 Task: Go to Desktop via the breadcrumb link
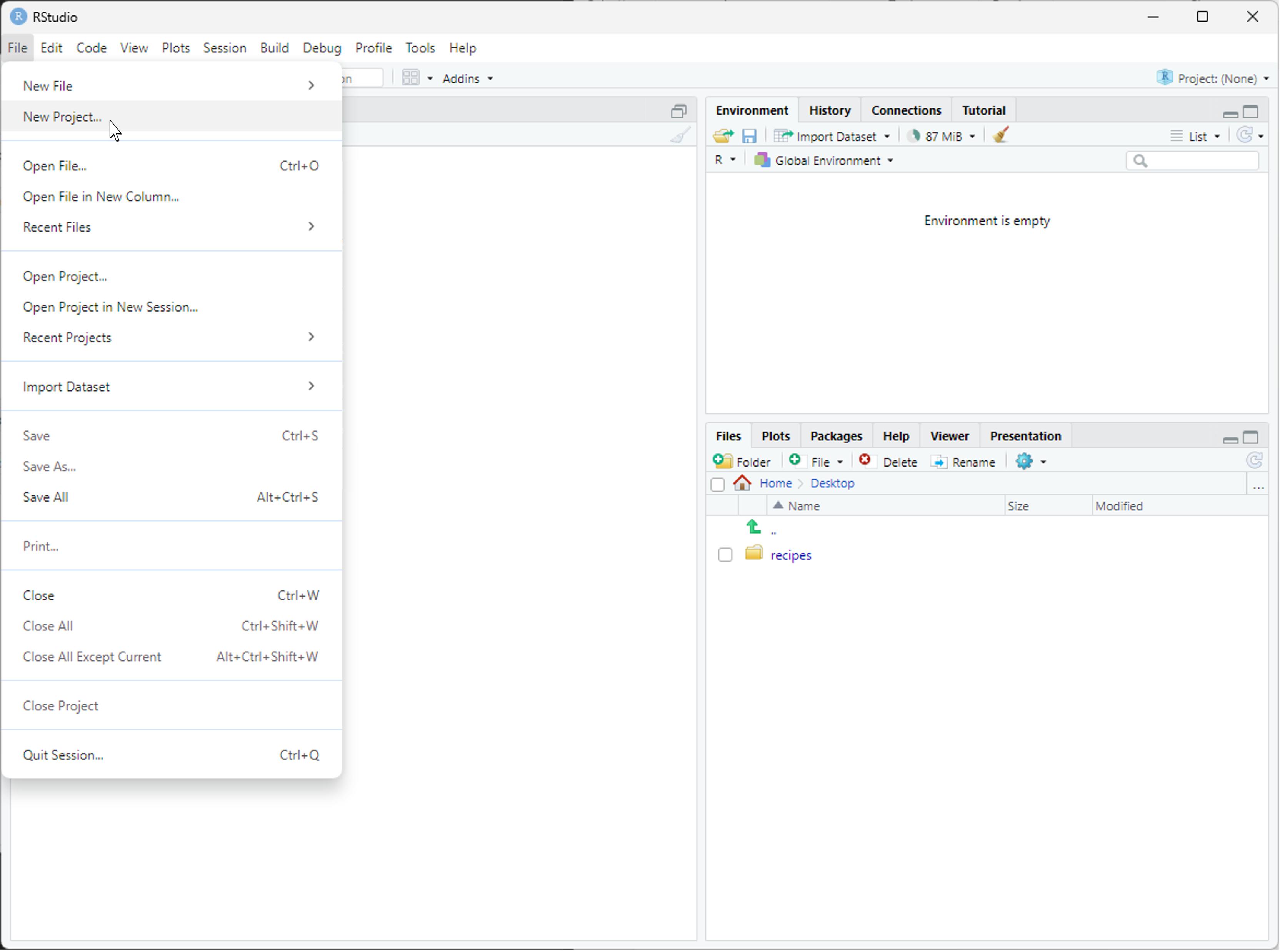(x=833, y=483)
